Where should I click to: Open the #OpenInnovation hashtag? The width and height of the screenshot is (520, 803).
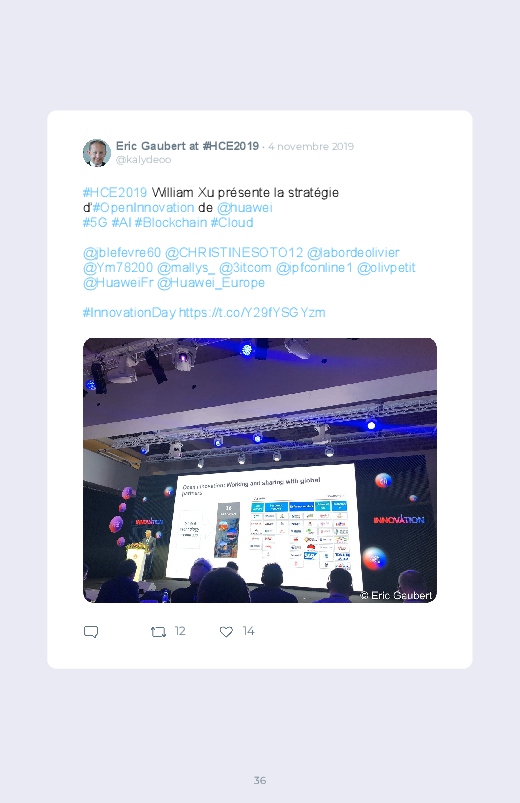(x=143, y=207)
